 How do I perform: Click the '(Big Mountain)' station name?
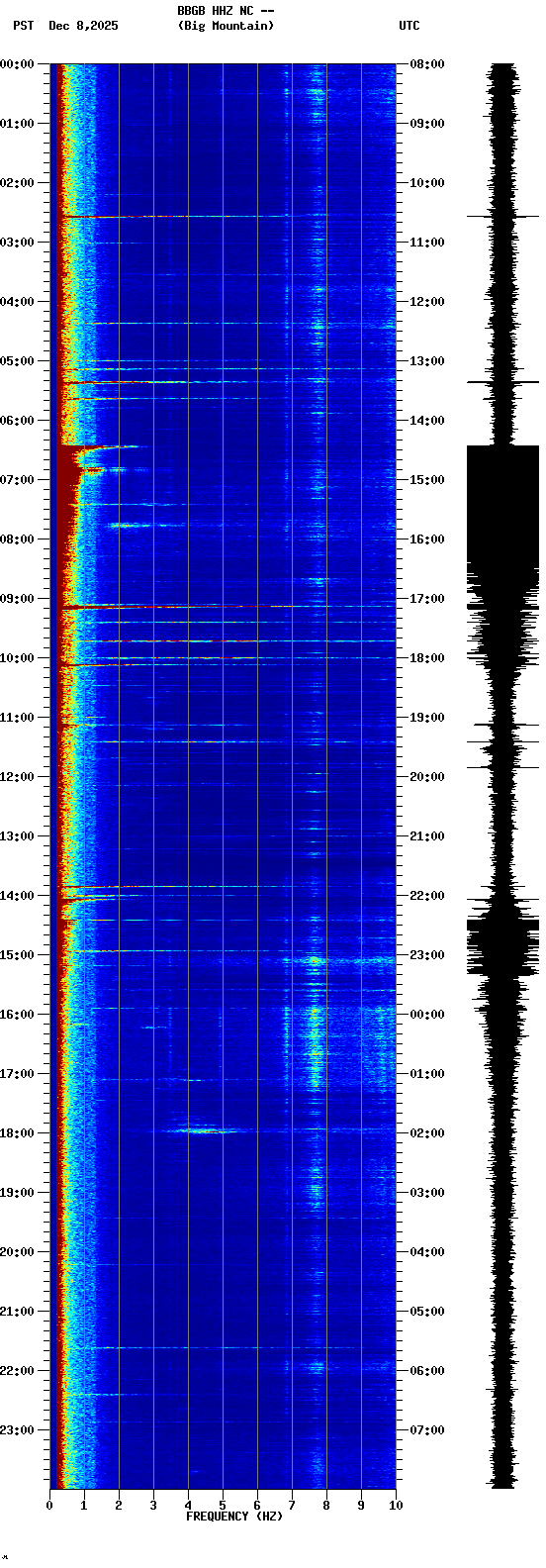point(226,26)
